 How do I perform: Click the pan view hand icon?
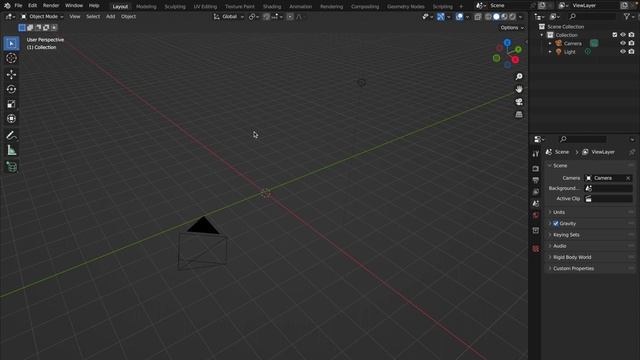tap(519, 89)
